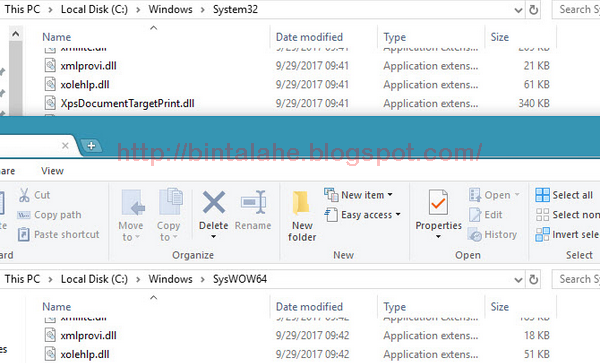Click History in the Open group
Viewport: 600px width, 363px height.
click(492, 234)
